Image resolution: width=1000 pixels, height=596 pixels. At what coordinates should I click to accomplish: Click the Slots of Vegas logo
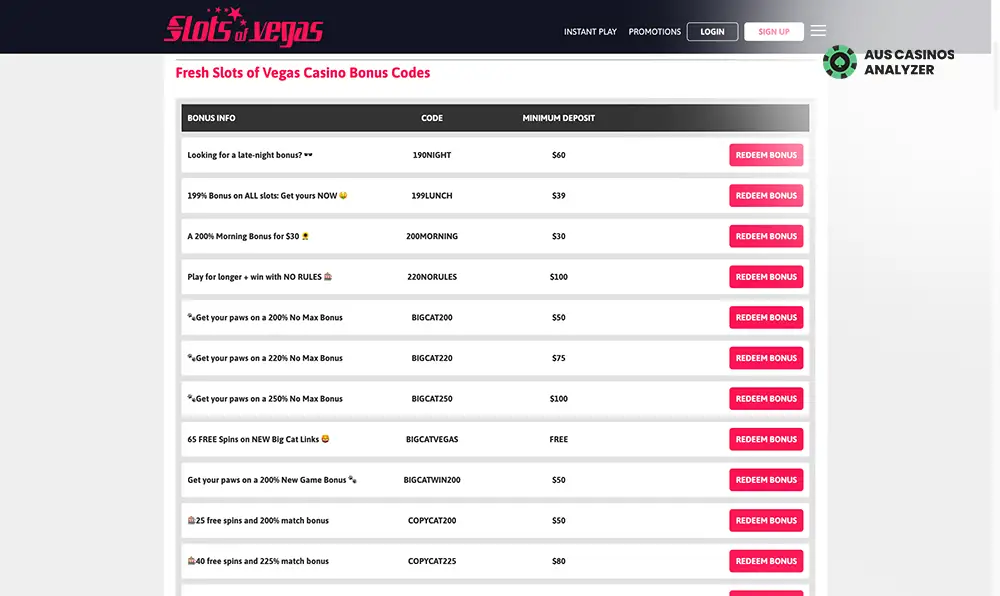tap(244, 27)
